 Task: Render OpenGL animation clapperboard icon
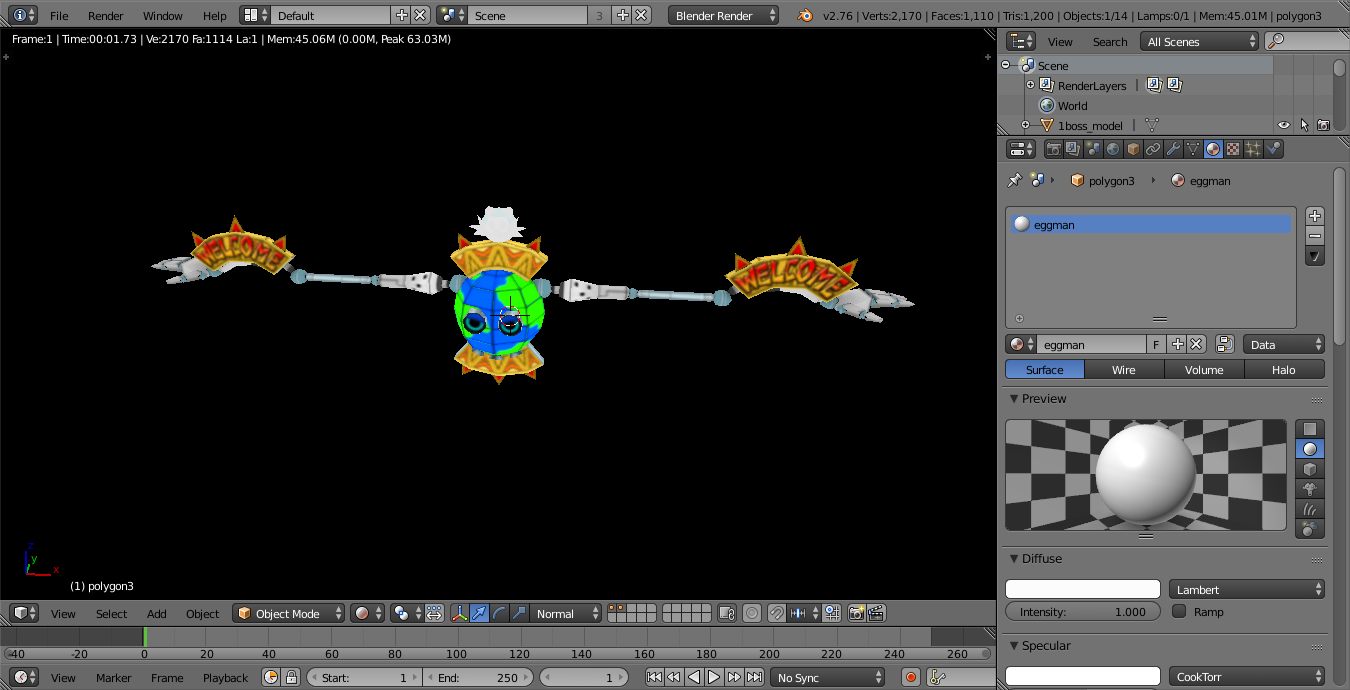point(876,613)
